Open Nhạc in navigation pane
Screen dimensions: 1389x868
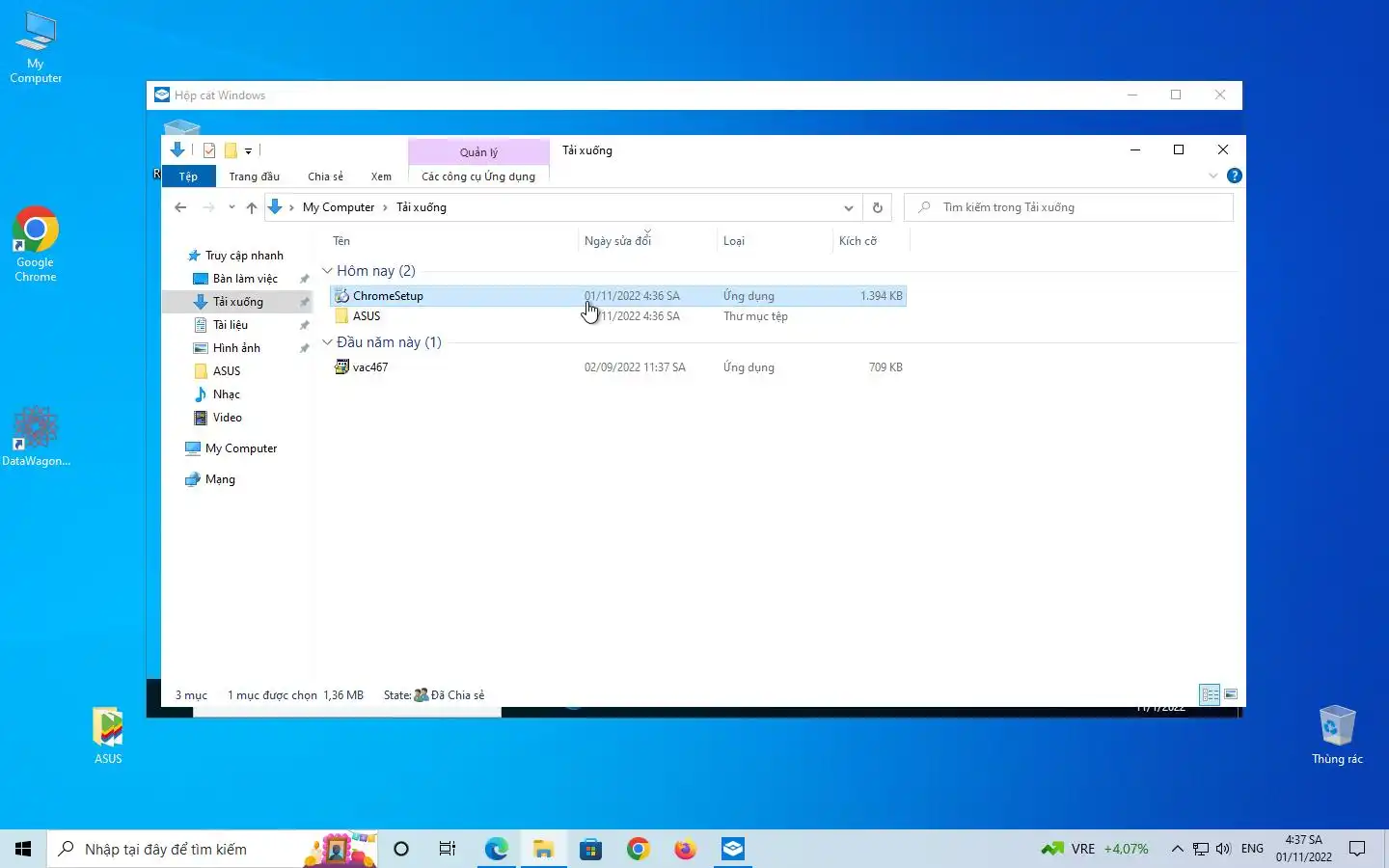(x=227, y=394)
